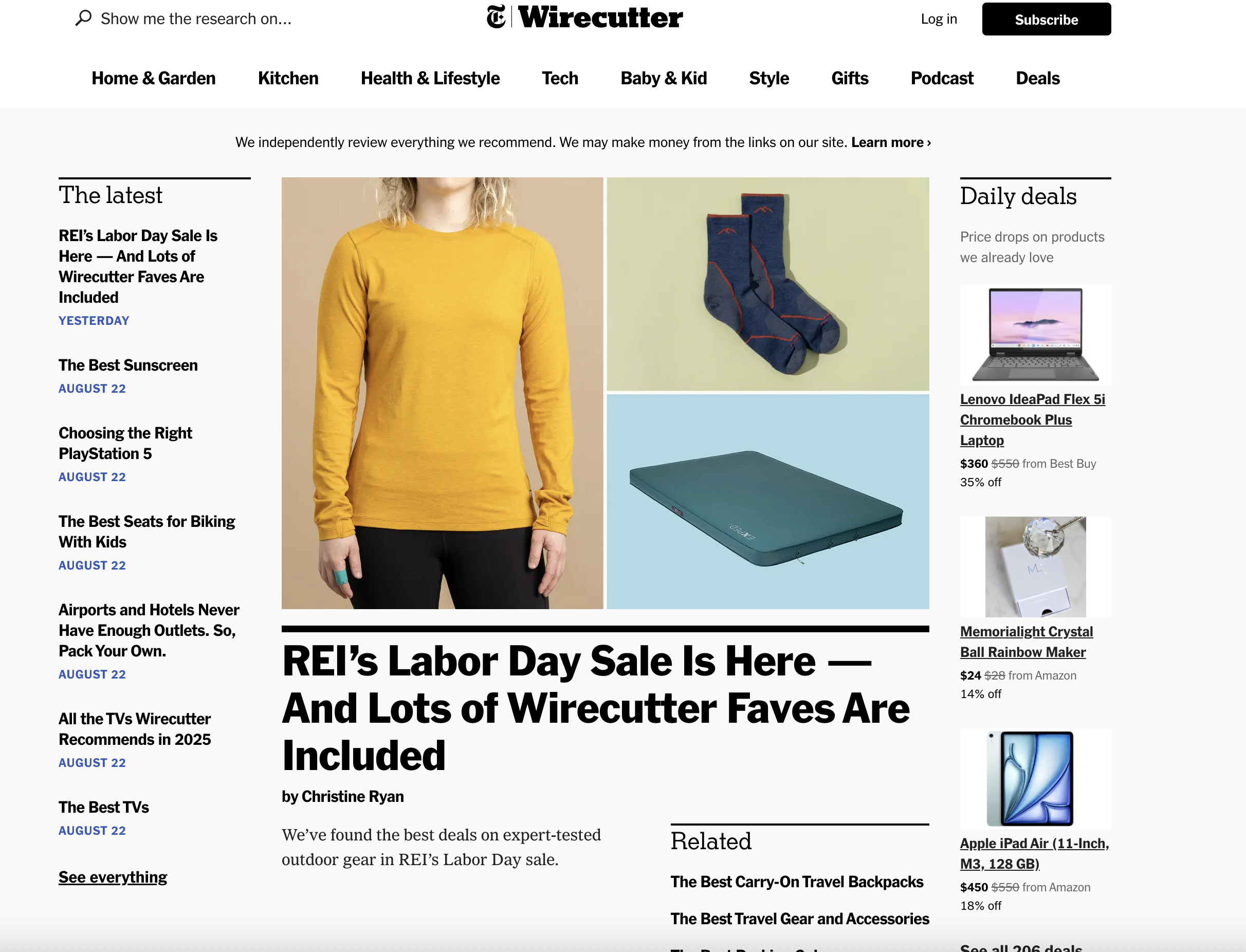Screen dimensions: 1246x952
Task: Click the blue hiking socks photo
Action: (768, 284)
